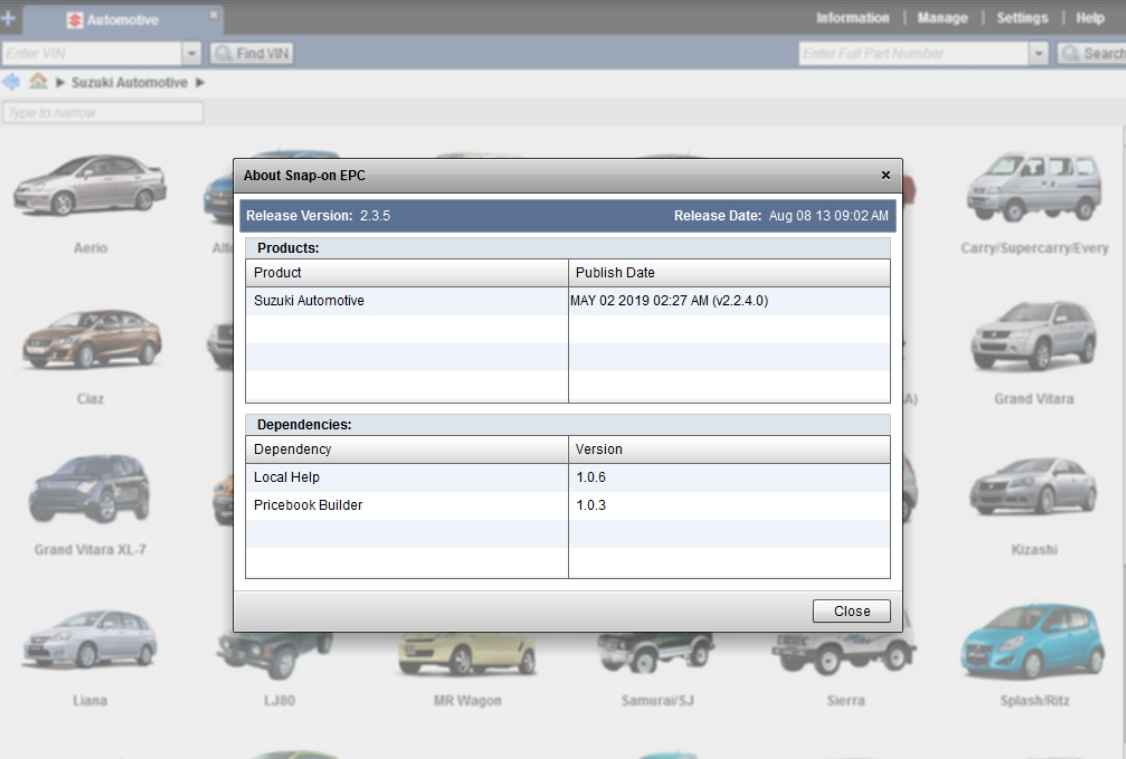Click the Dependency column header
The image size is (1126, 759).
tap(406, 450)
